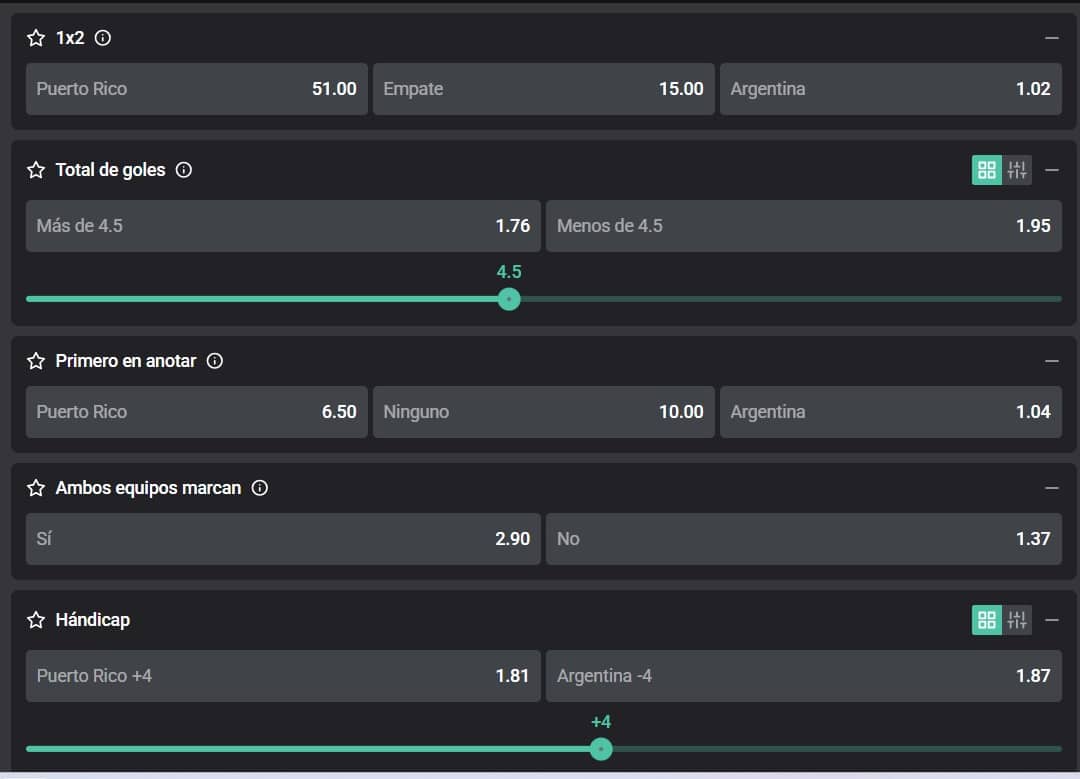Choose Sí for both teams scoring

tap(283, 539)
